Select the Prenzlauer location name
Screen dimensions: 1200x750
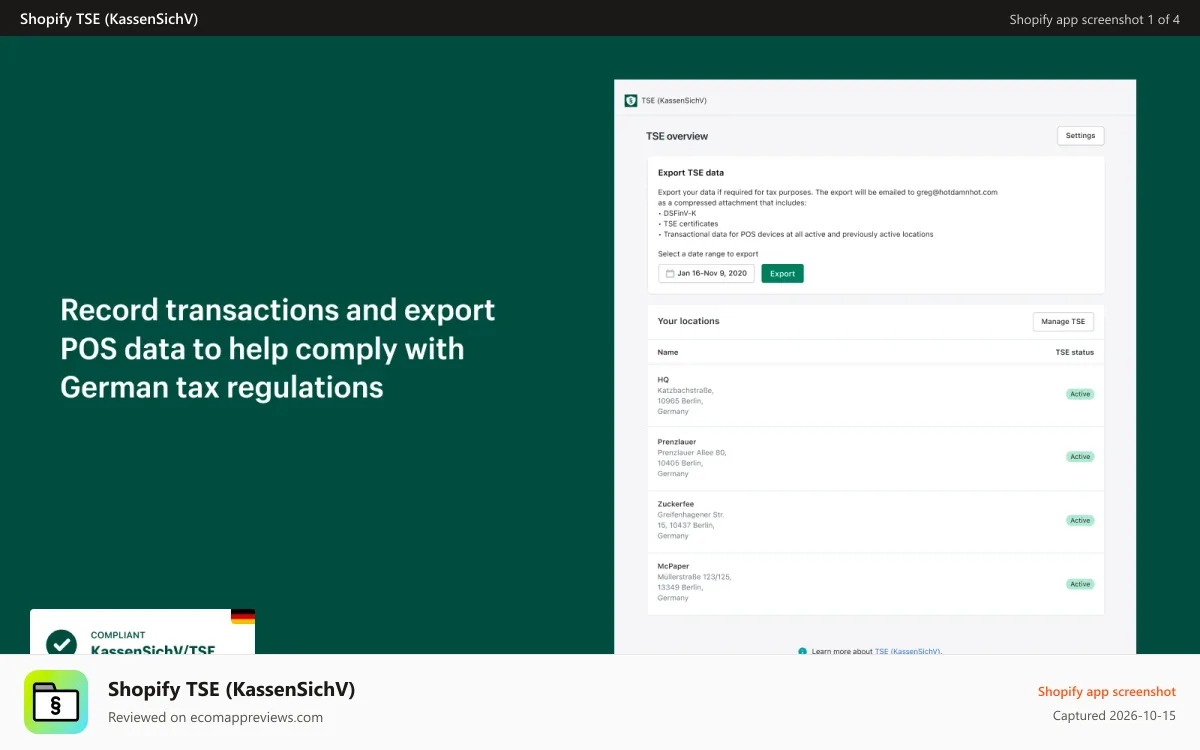pyautogui.click(x=677, y=442)
